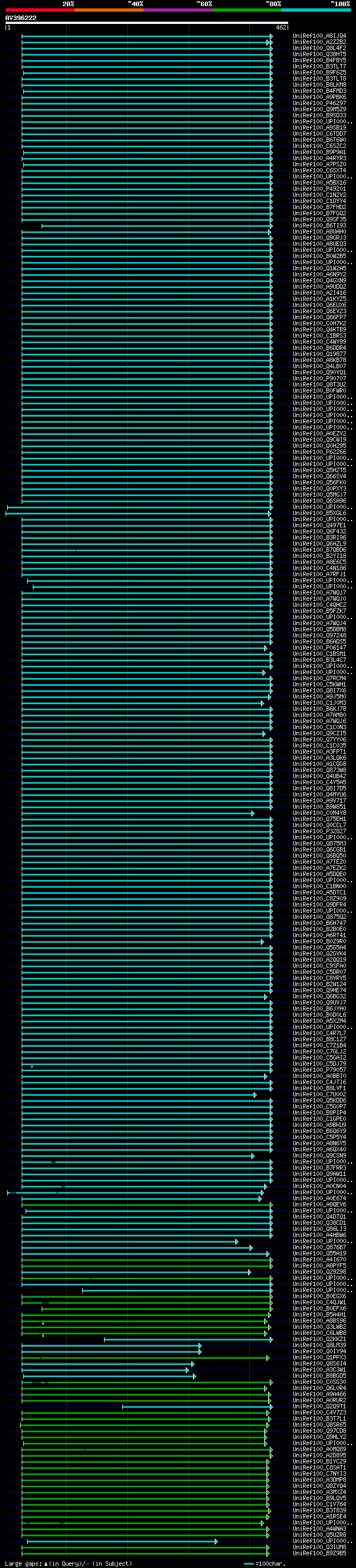This screenshot has height=1568, width=356.
Task: Click hit label UniRef100_B8LKM8
Action: tap(319, 85)
